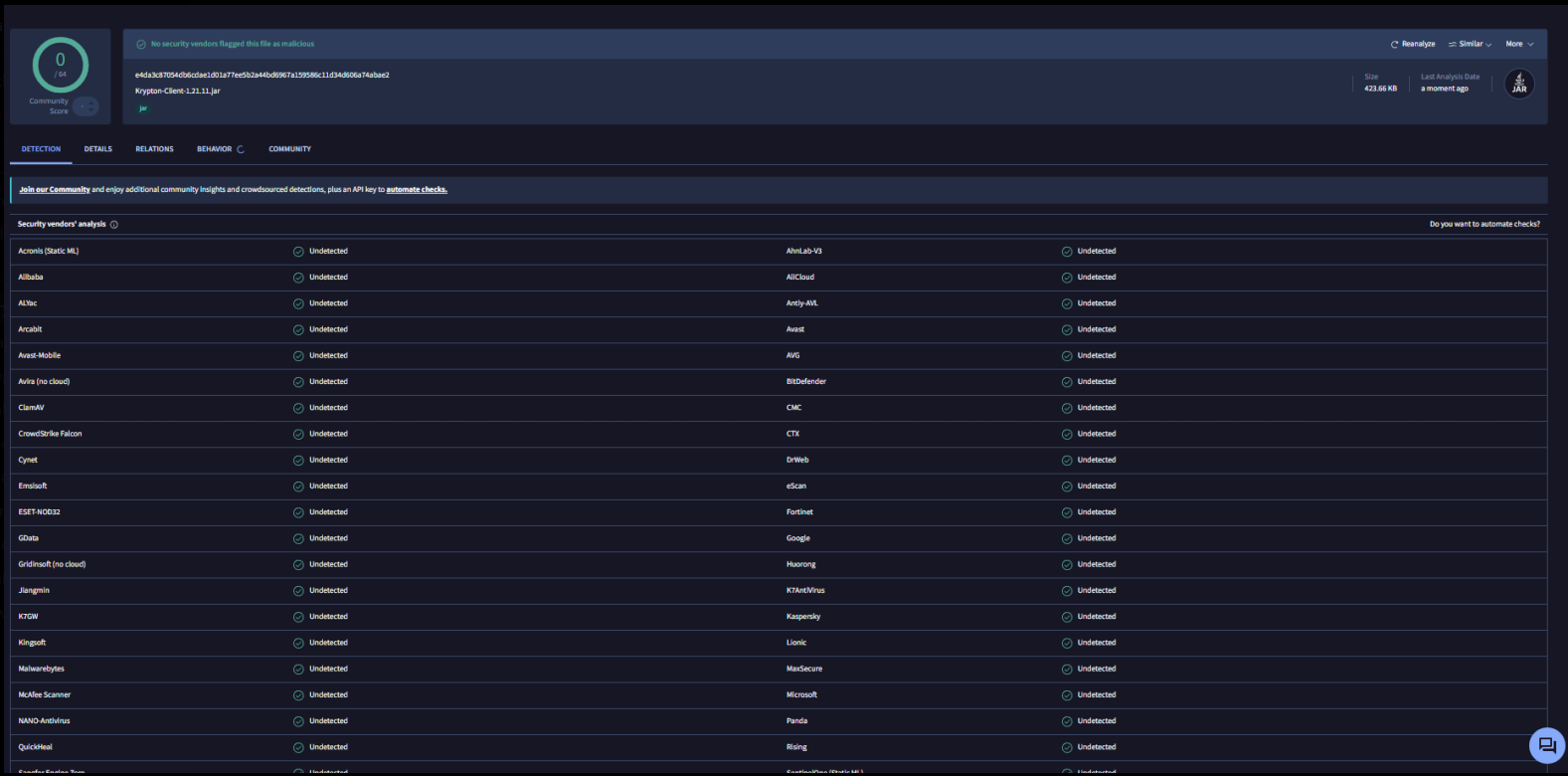This screenshot has width=1568, height=776.
Task: Click the file hash starting with e4da3c87
Action: point(262,75)
